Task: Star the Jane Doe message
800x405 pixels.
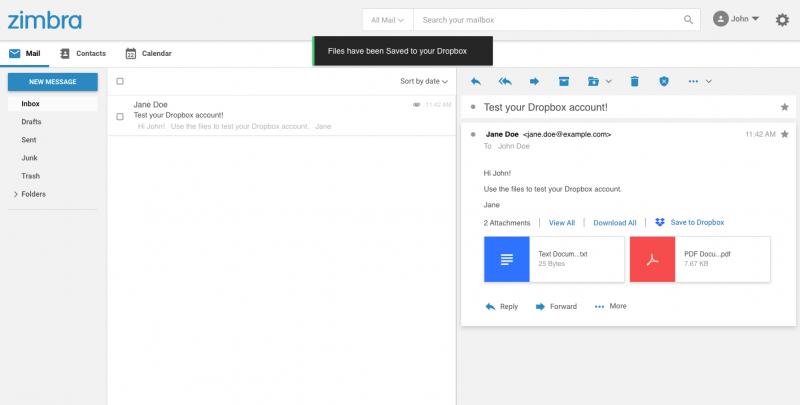Action: click(x=785, y=134)
